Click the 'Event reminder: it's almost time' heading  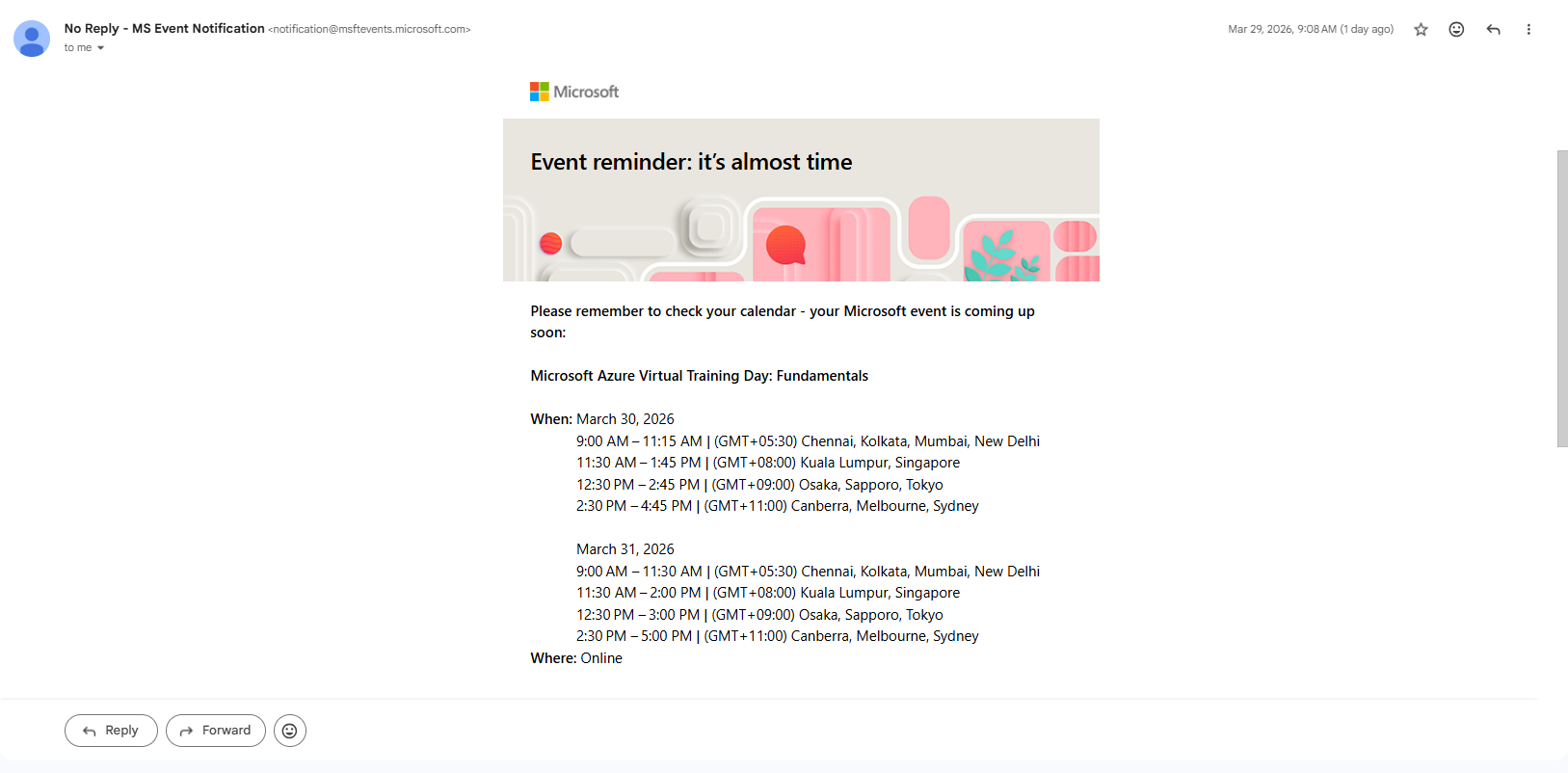(x=691, y=162)
